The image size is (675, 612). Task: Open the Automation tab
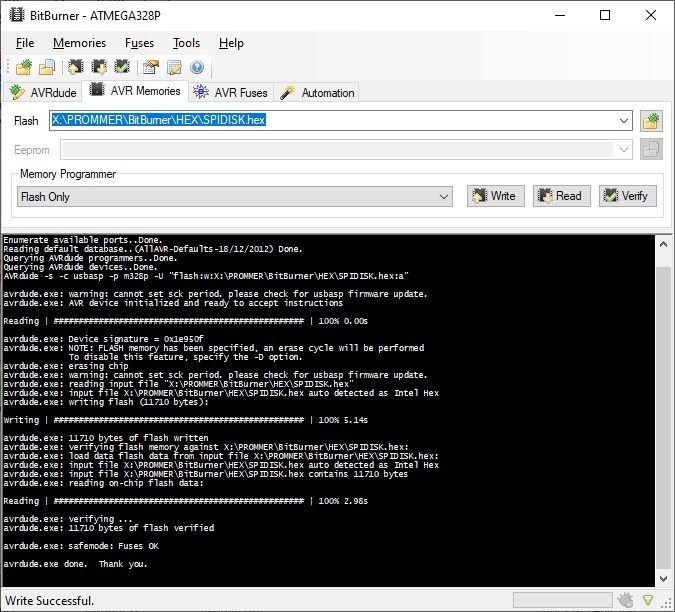317,93
